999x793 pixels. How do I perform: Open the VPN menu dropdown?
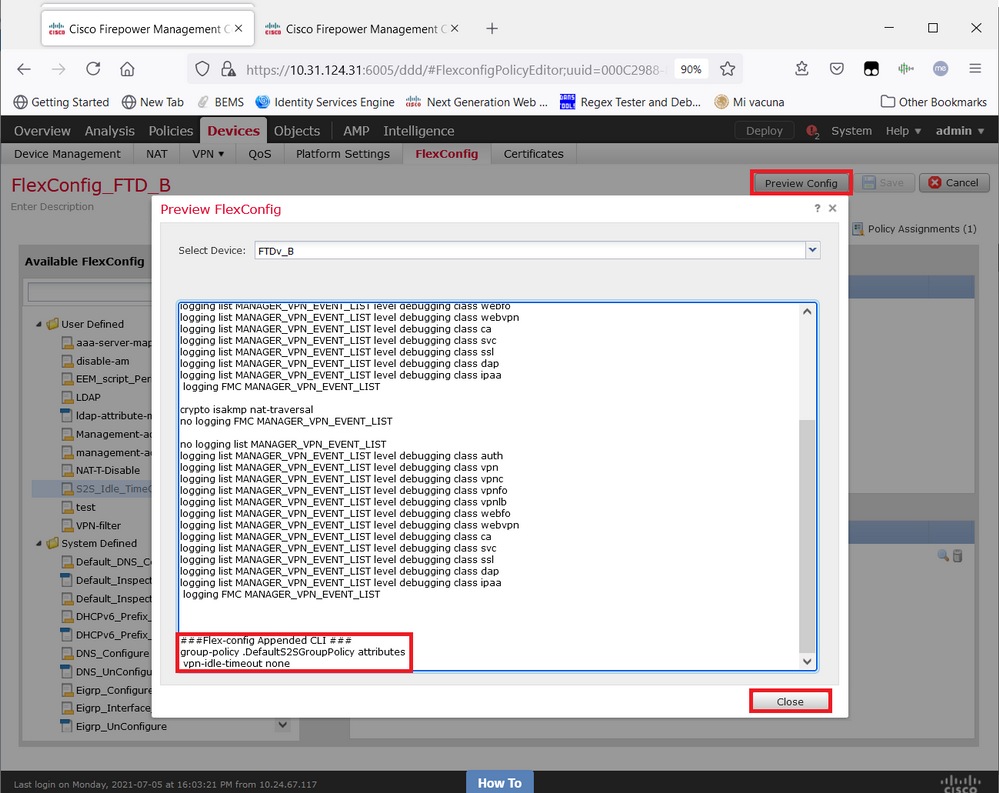coord(208,153)
